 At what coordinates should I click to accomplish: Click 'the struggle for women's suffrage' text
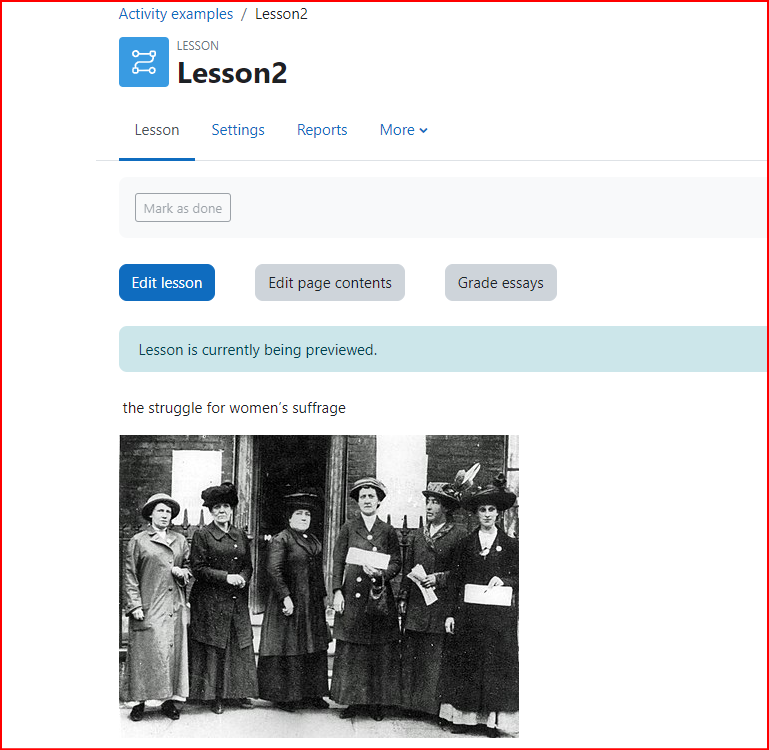click(234, 408)
